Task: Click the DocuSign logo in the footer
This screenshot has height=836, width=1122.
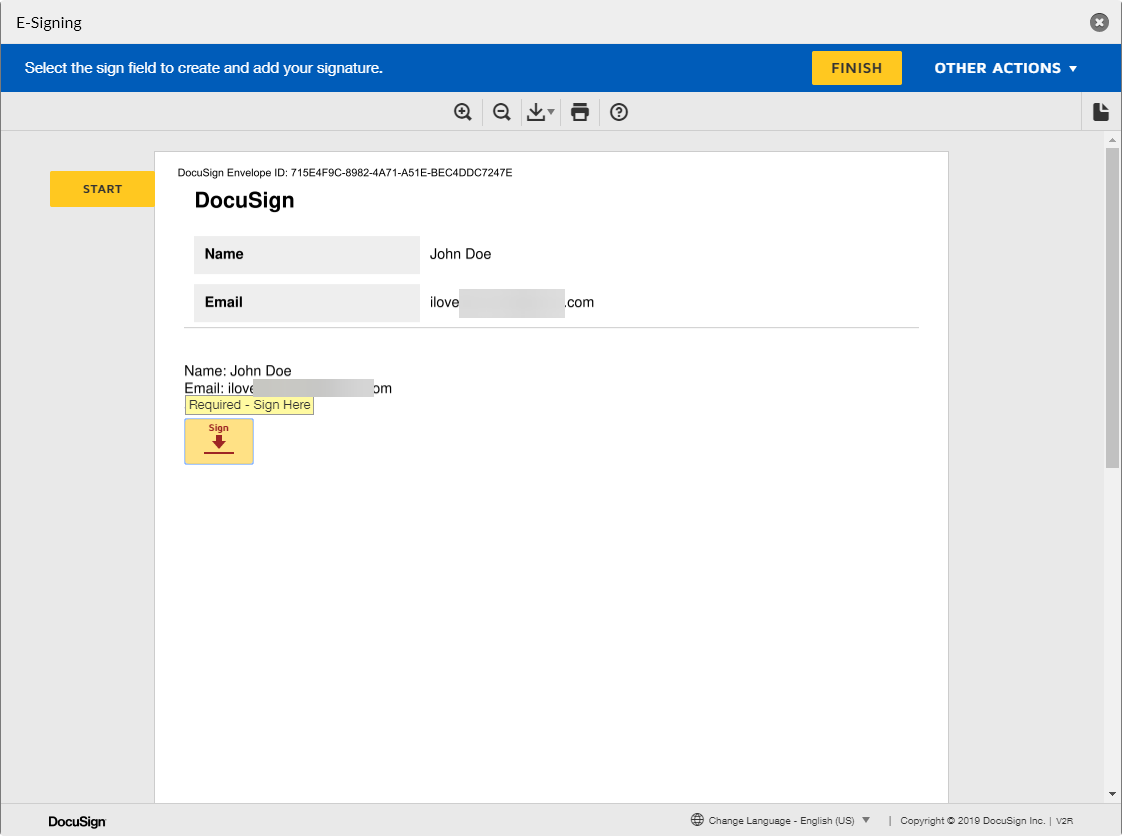Action: click(x=76, y=821)
